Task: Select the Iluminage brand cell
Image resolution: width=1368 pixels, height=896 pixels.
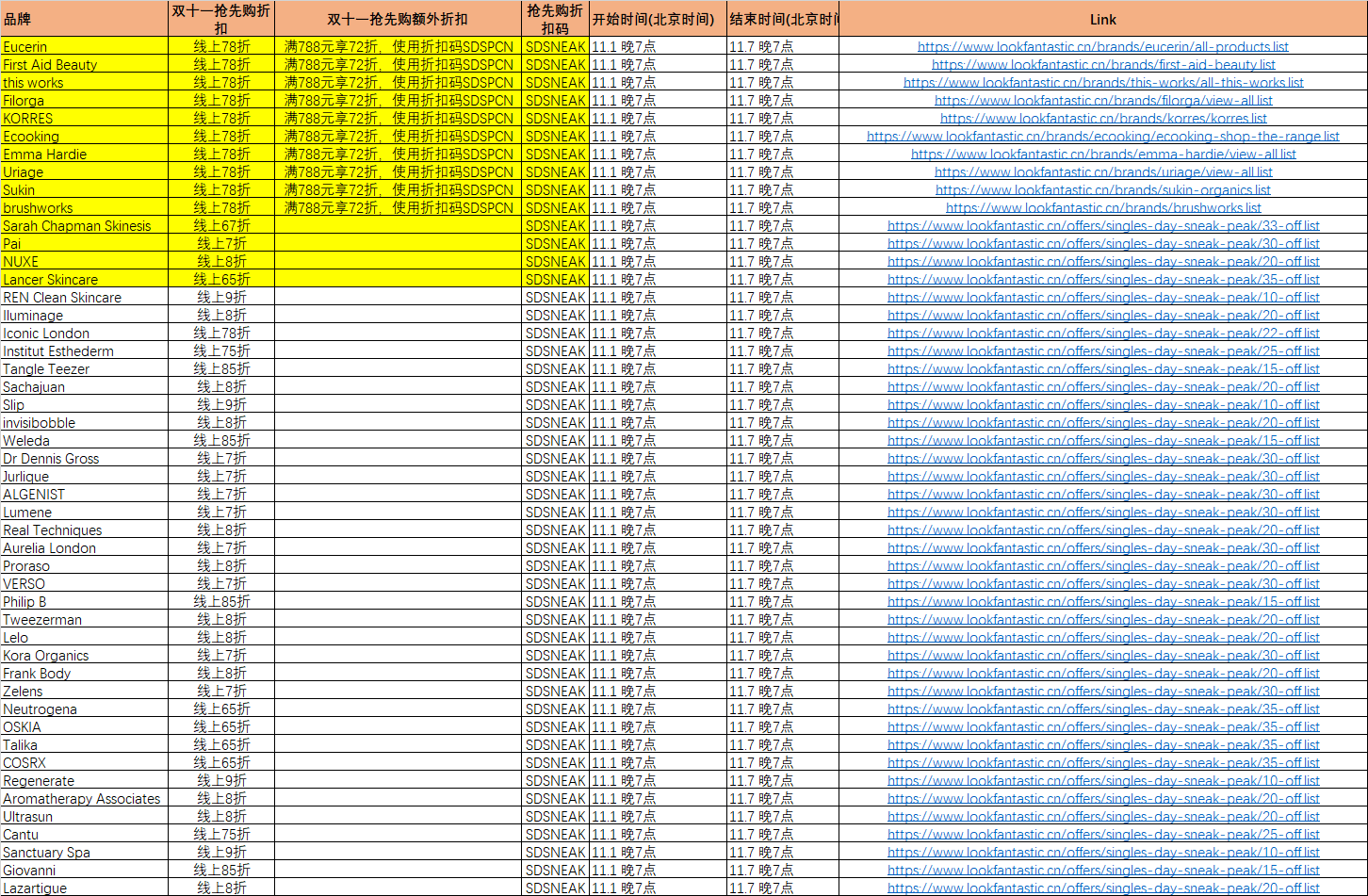Action: click(85, 315)
